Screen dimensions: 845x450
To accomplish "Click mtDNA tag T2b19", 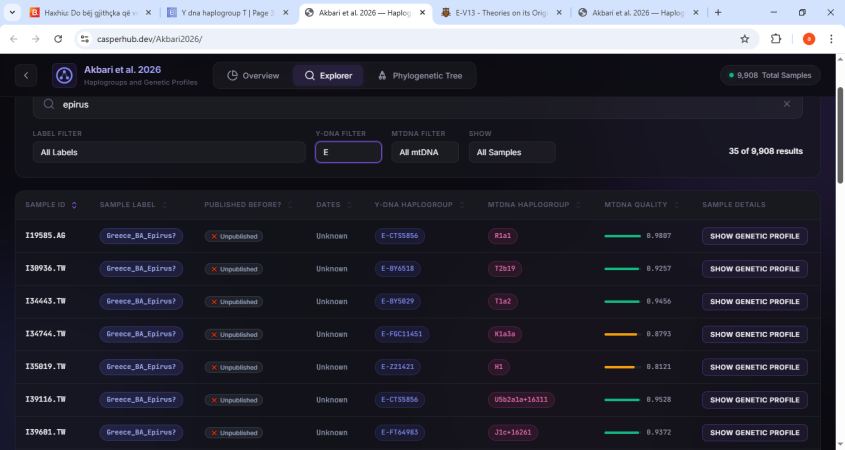I will tap(505, 269).
